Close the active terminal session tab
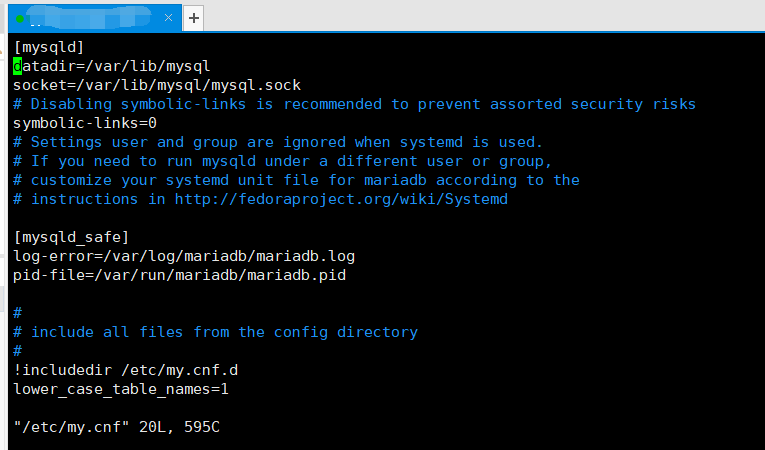This screenshot has width=765, height=450. click(x=168, y=17)
